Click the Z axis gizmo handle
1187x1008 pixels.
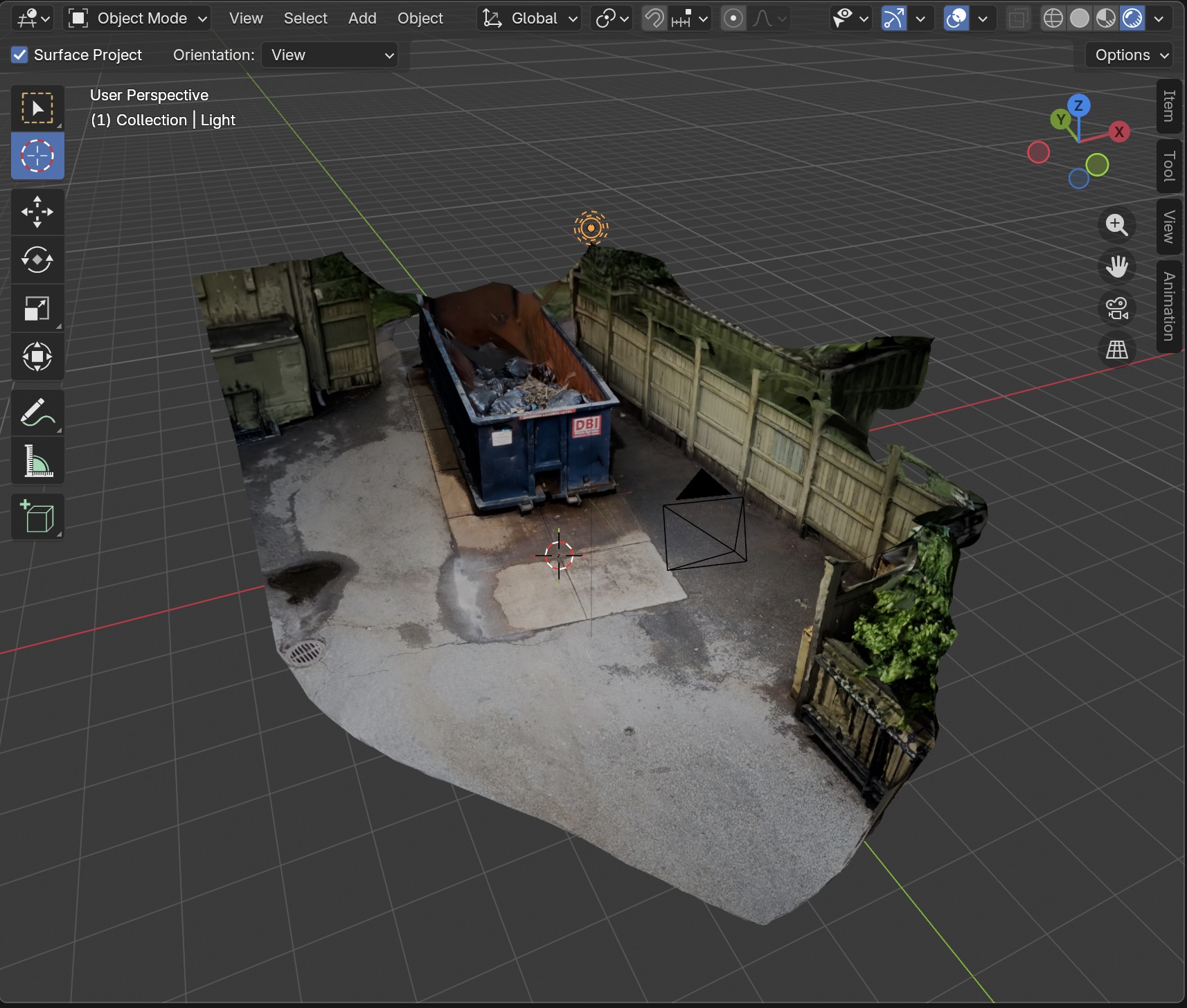[1078, 106]
